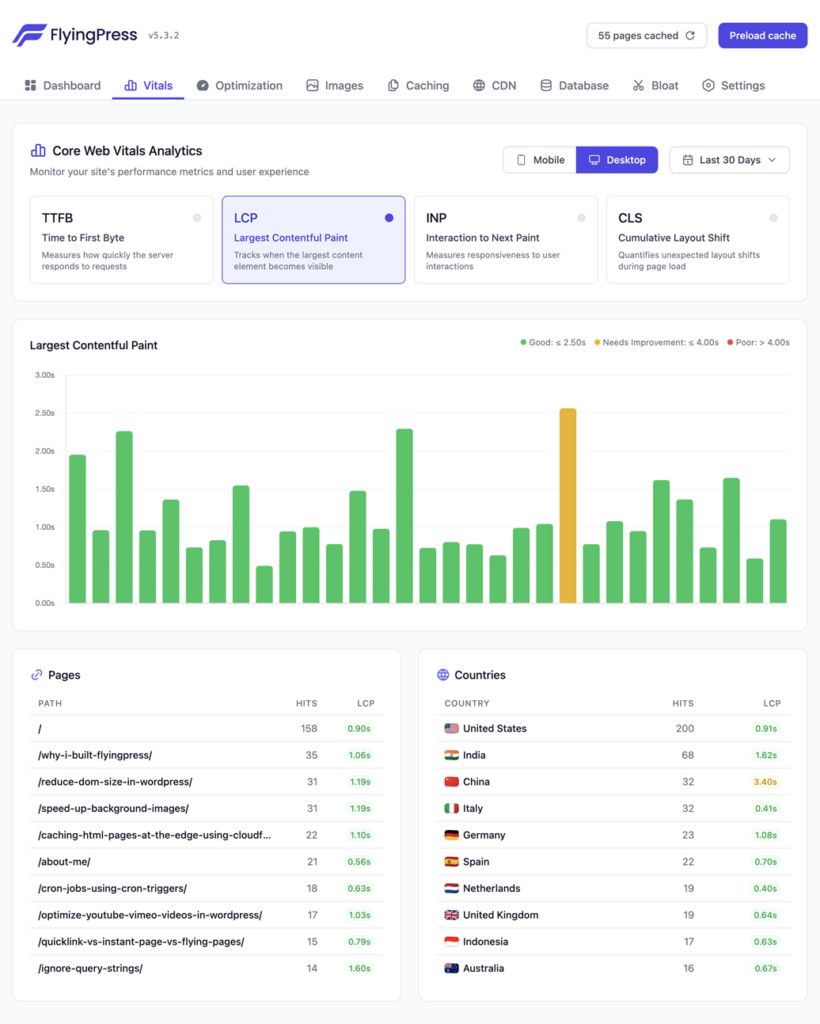Viewport: 820px width, 1024px height.
Task: Open the Last 30 Days dropdown
Action: [729, 159]
